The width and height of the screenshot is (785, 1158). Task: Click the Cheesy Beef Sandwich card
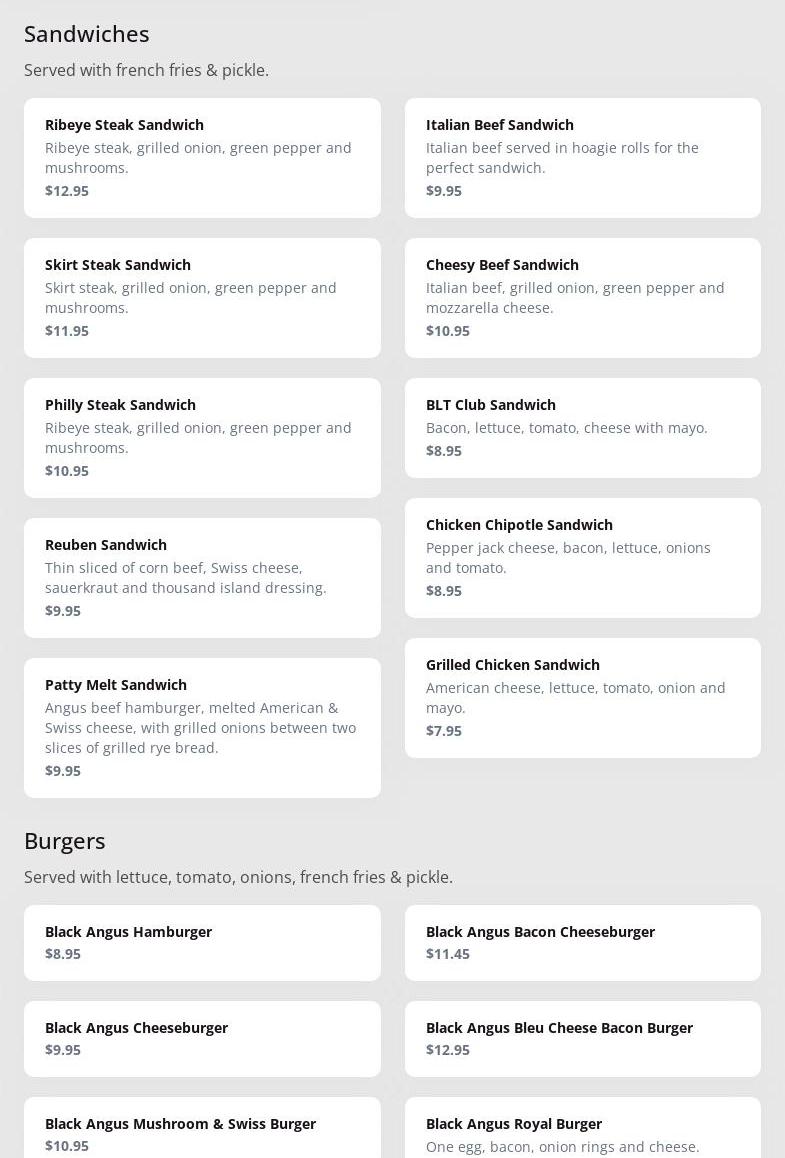pyautogui.click(x=582, y=297)
